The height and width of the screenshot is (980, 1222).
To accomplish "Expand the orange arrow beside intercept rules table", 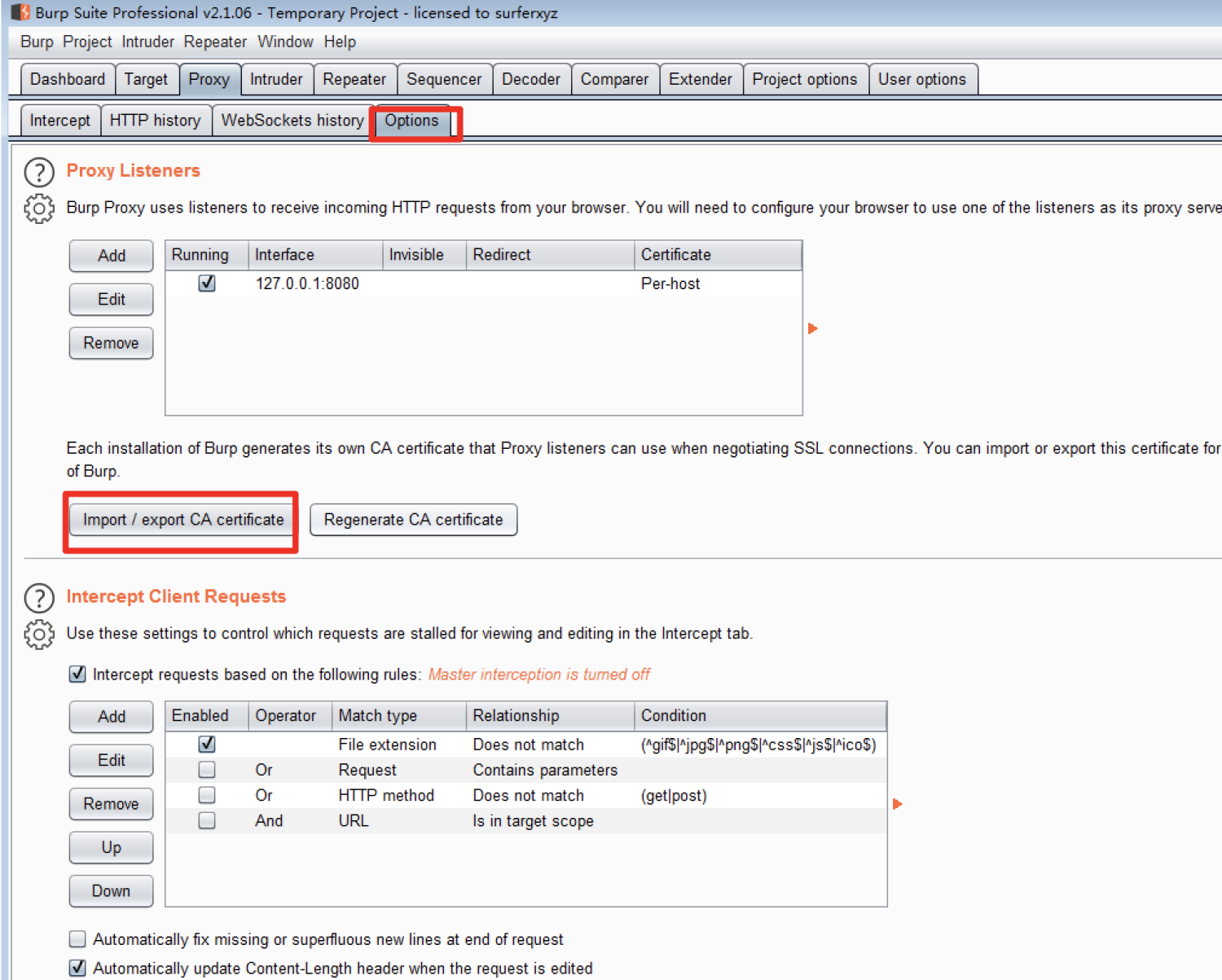I will point(898,804).
